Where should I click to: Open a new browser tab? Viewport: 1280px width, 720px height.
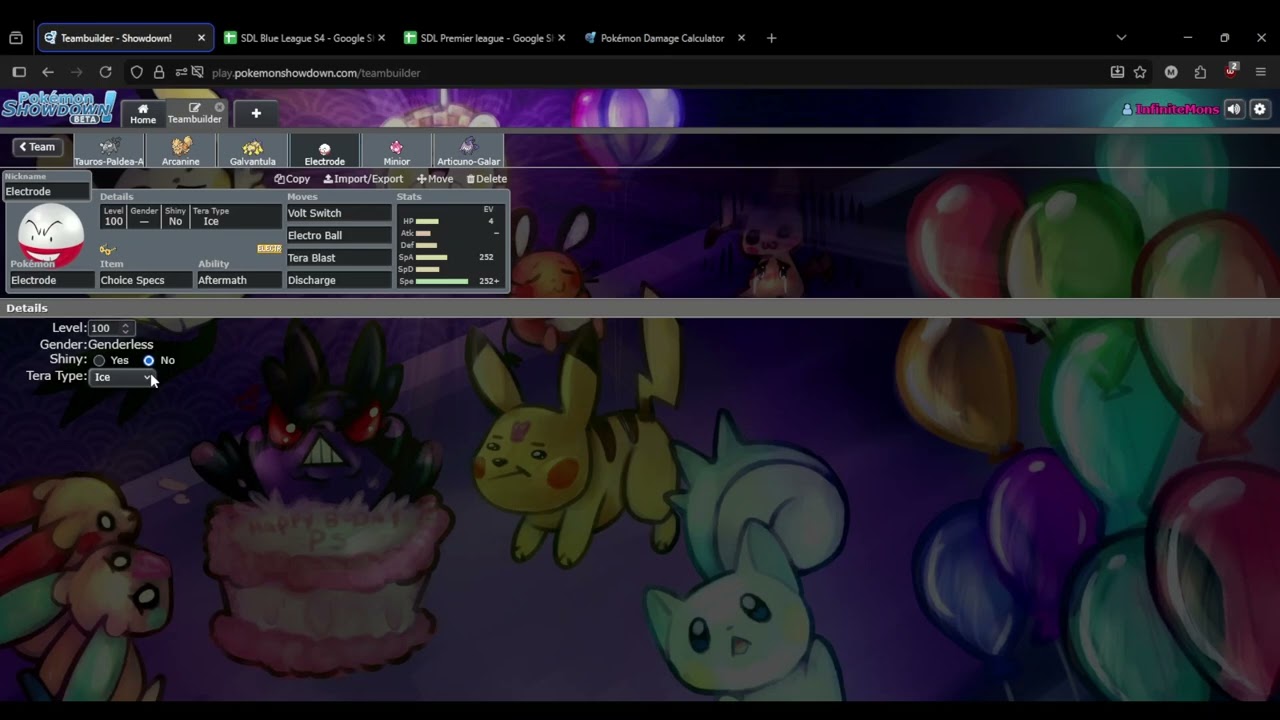pos(771,38)
